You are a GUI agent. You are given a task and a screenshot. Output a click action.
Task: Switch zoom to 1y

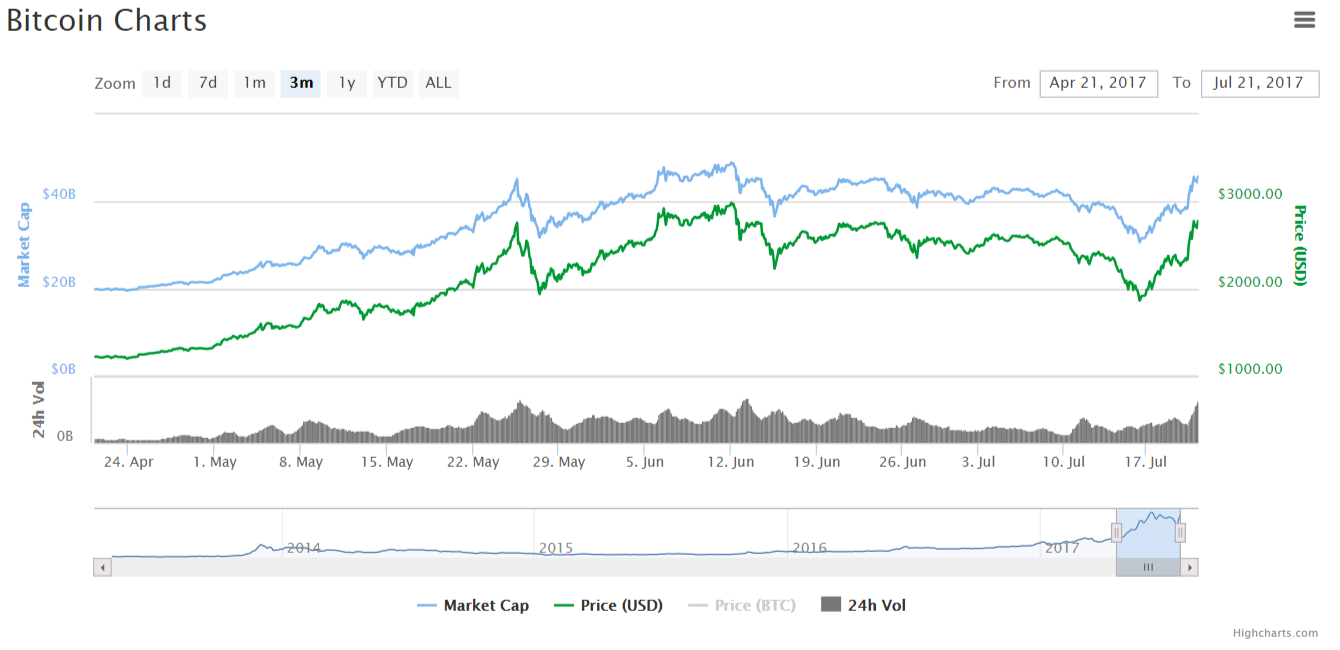pyautogui.click(x=346, y=83)
